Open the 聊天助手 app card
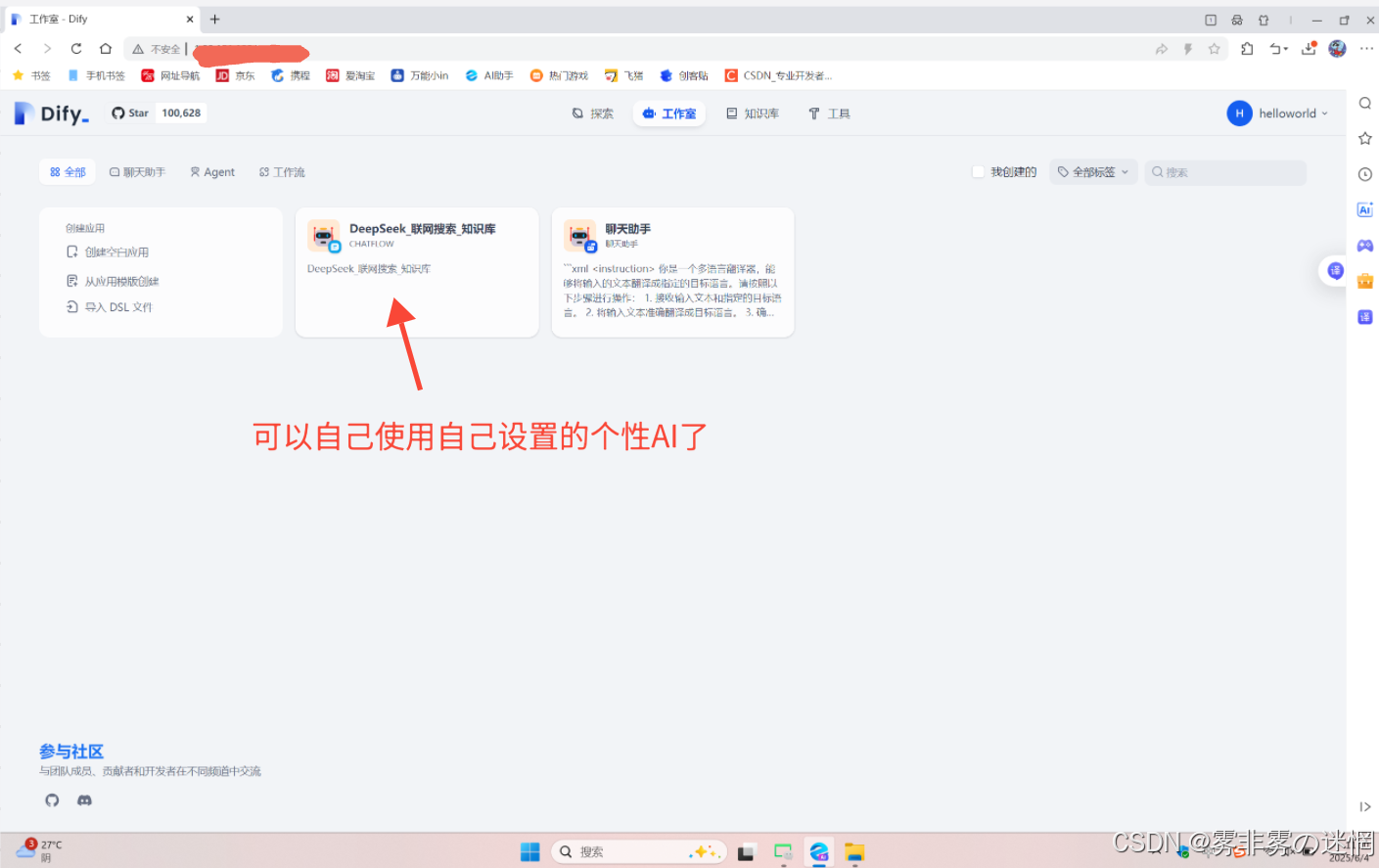This screenshot has width=1379, height=868. click(x=672, y=272)
